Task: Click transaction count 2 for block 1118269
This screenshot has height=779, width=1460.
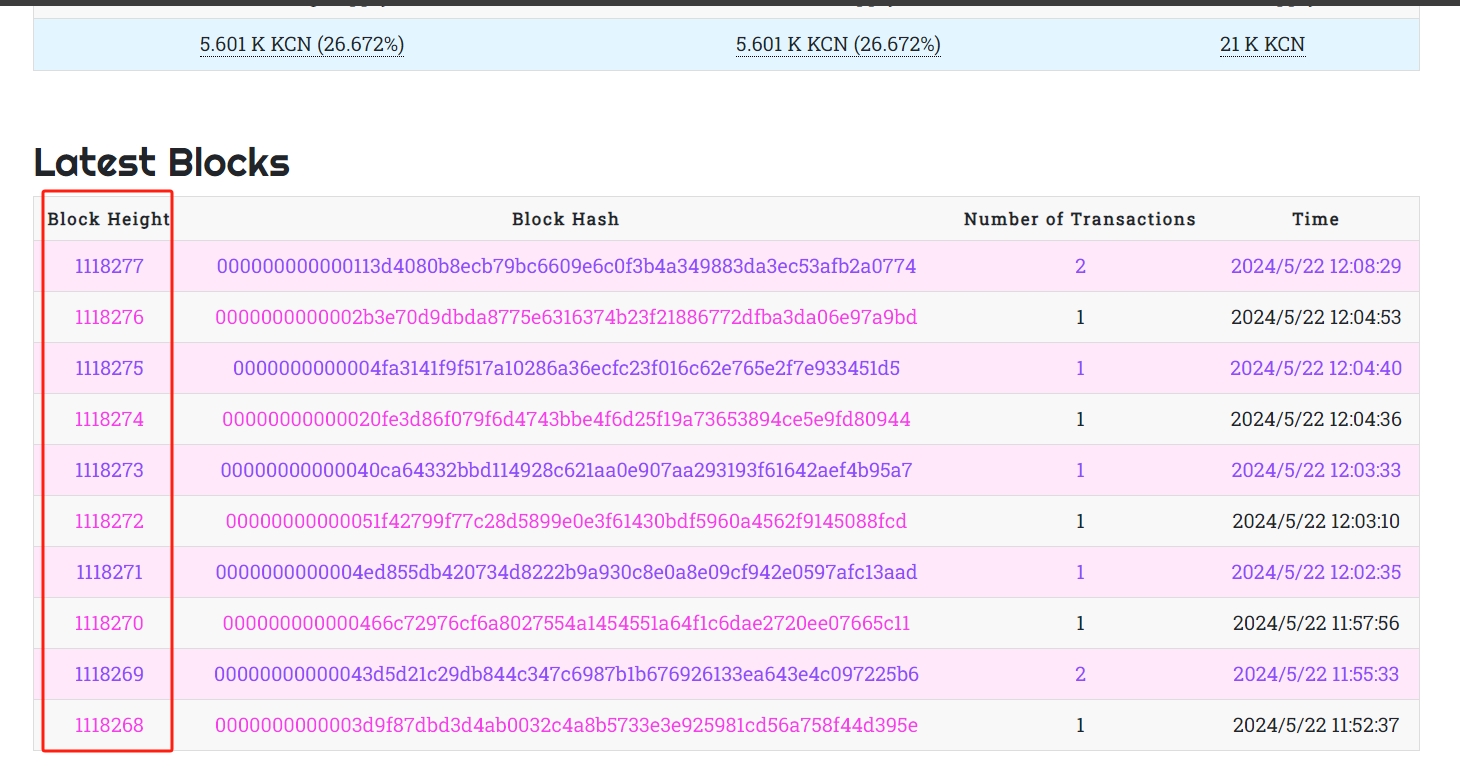Action: coord(1080,675)
